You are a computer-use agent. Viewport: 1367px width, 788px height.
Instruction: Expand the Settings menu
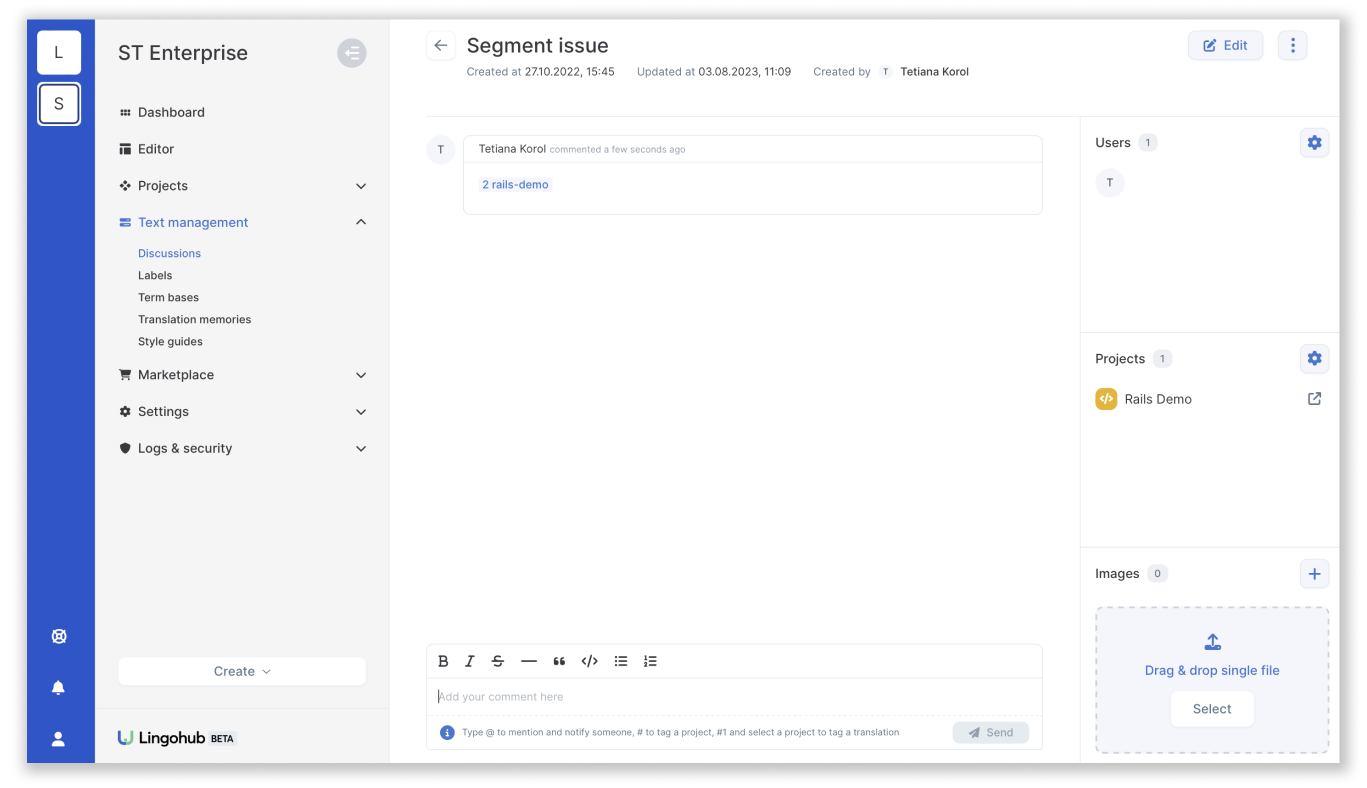point(361,412)
